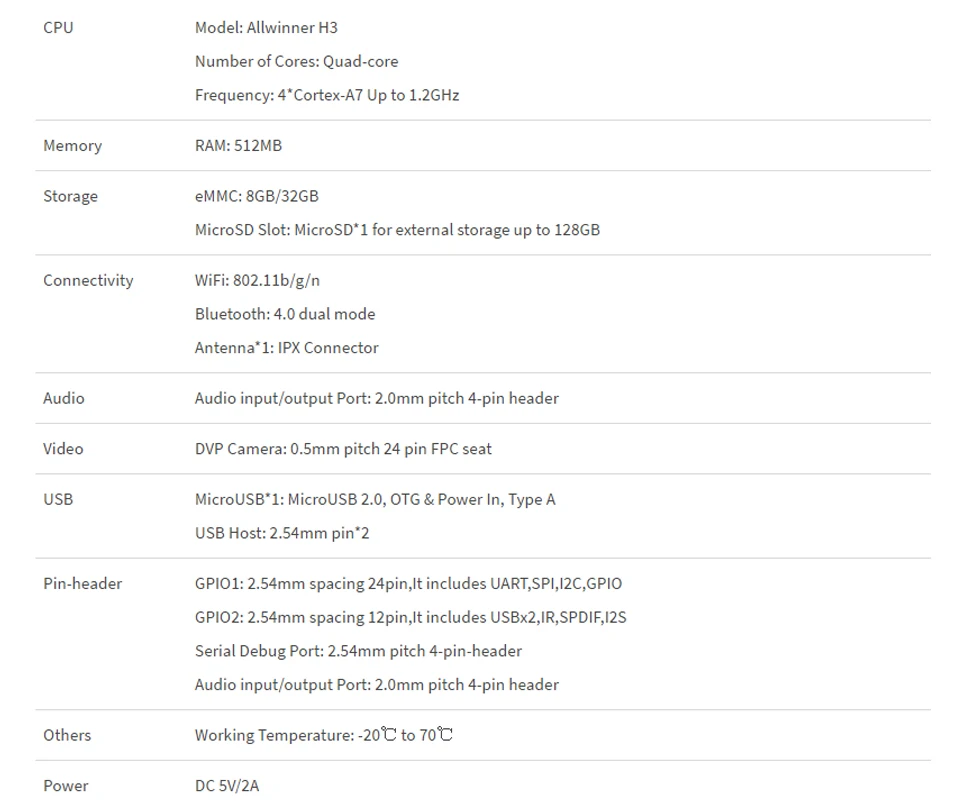The height and width of the screenshot is (804, 960).
Task: Click the WiFi: 802.11b/g/n text
Action: pos(257,281)
